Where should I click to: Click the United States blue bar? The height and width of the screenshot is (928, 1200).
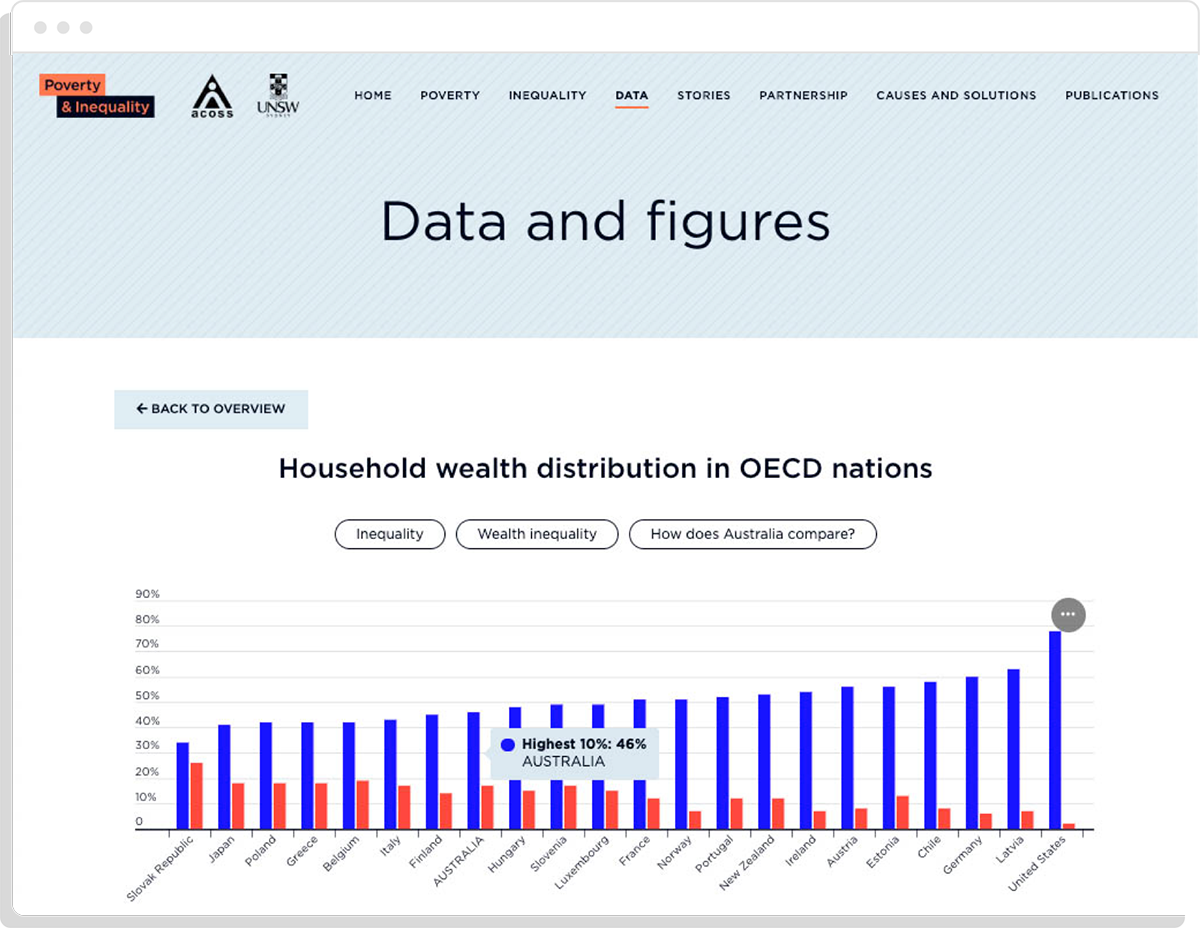point(1054,730)
